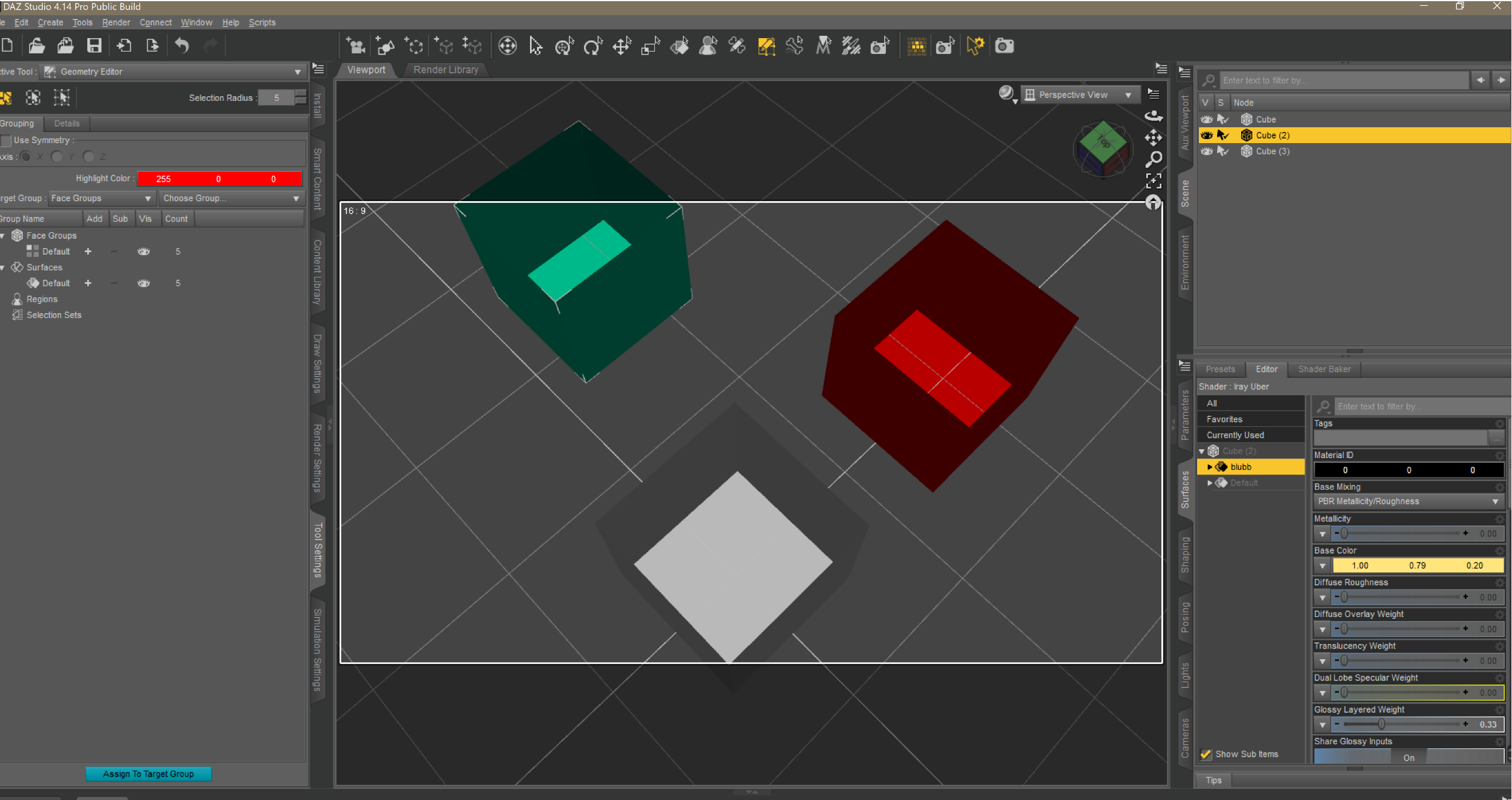Click the scene filter text field
The width and height of the screenshot is (1512, 800).
click(1343, 80)
